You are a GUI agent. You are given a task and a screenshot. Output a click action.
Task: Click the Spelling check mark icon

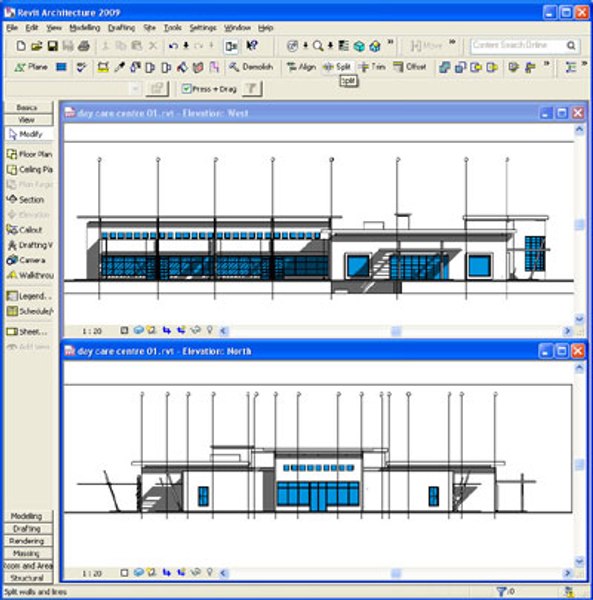click(x=81, y=67)
